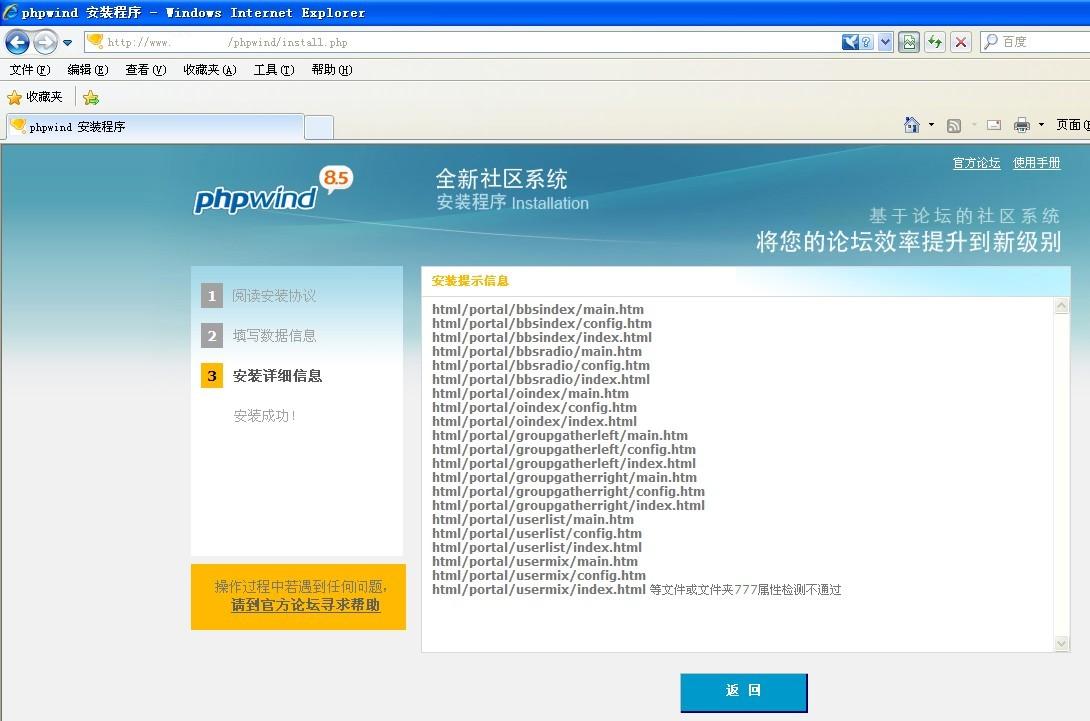The width and height of the screenshot is (1090, 721).
Task: Click html/portal/bbsradio/main.htm line
Action: (x=537, y=351)
